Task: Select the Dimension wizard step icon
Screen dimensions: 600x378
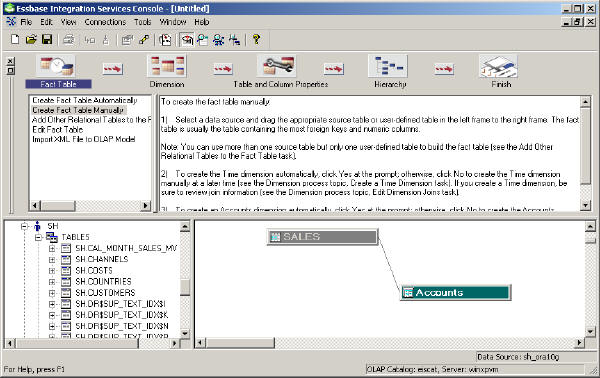Action: [167, 66]
